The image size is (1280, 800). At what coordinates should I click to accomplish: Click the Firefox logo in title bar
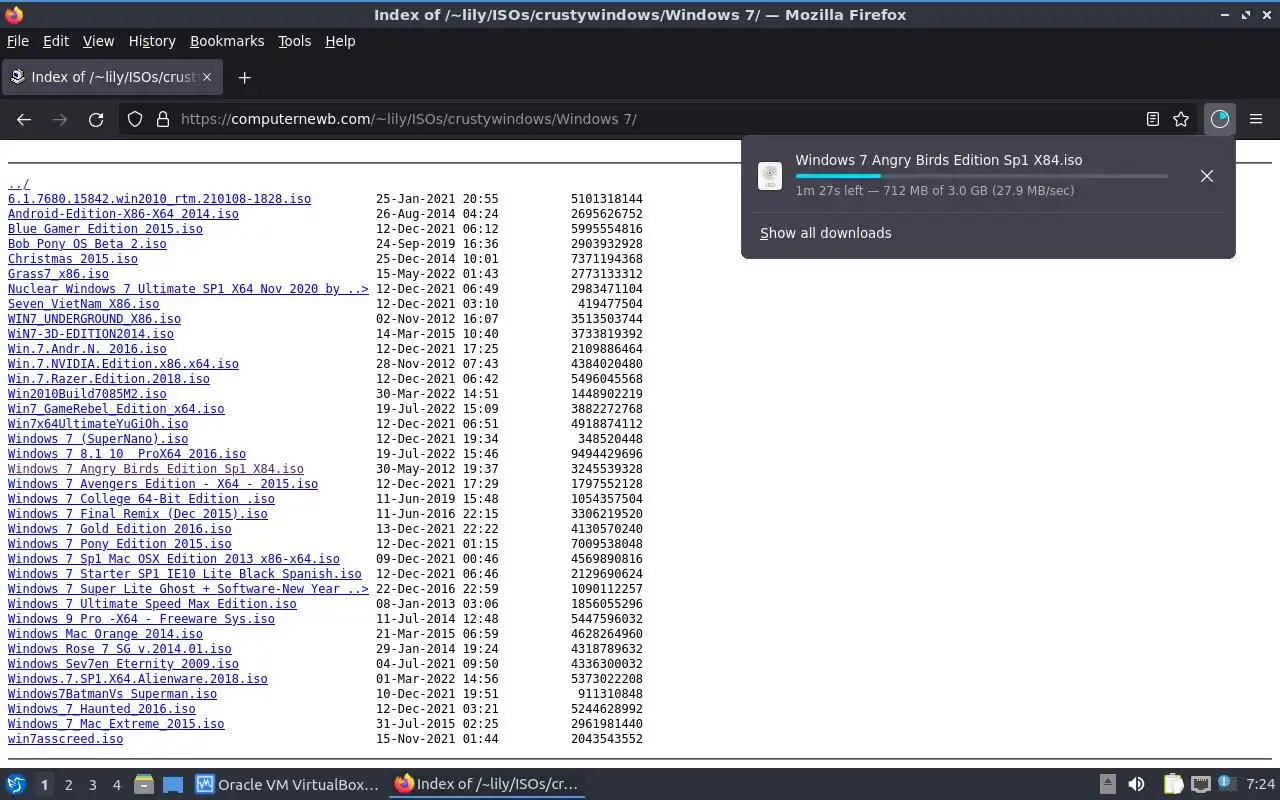click(14, 15)
